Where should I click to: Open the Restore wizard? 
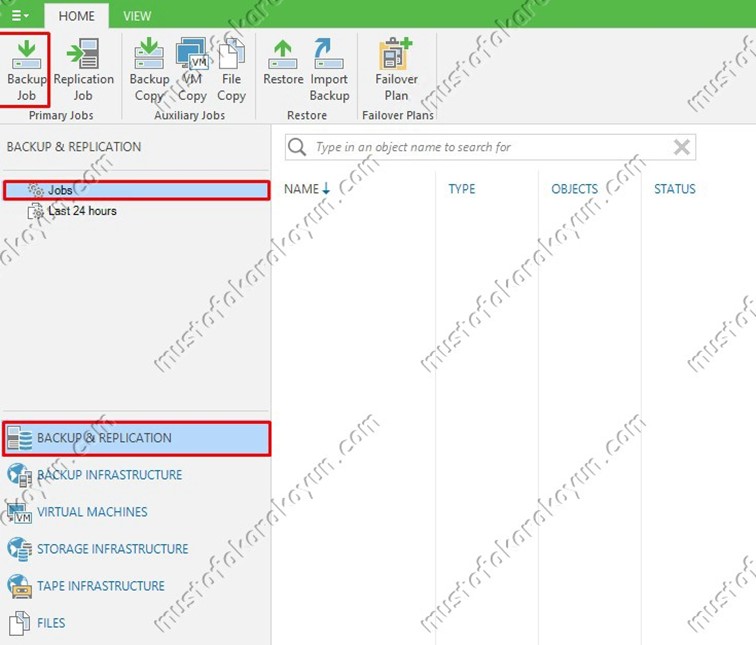283,63
